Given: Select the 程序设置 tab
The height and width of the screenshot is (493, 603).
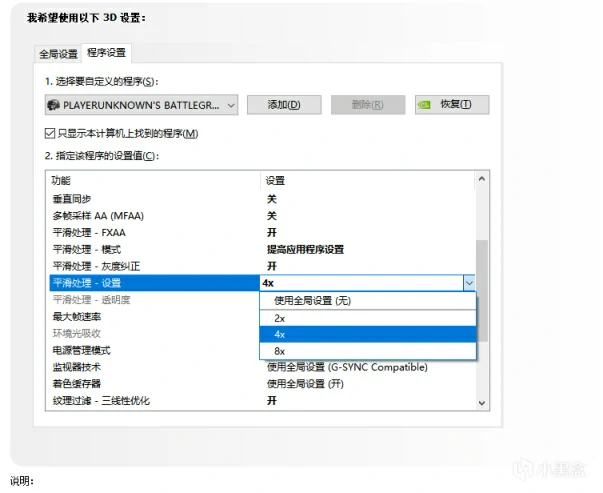Looking at the screenshot, I should tap(106, 52).
